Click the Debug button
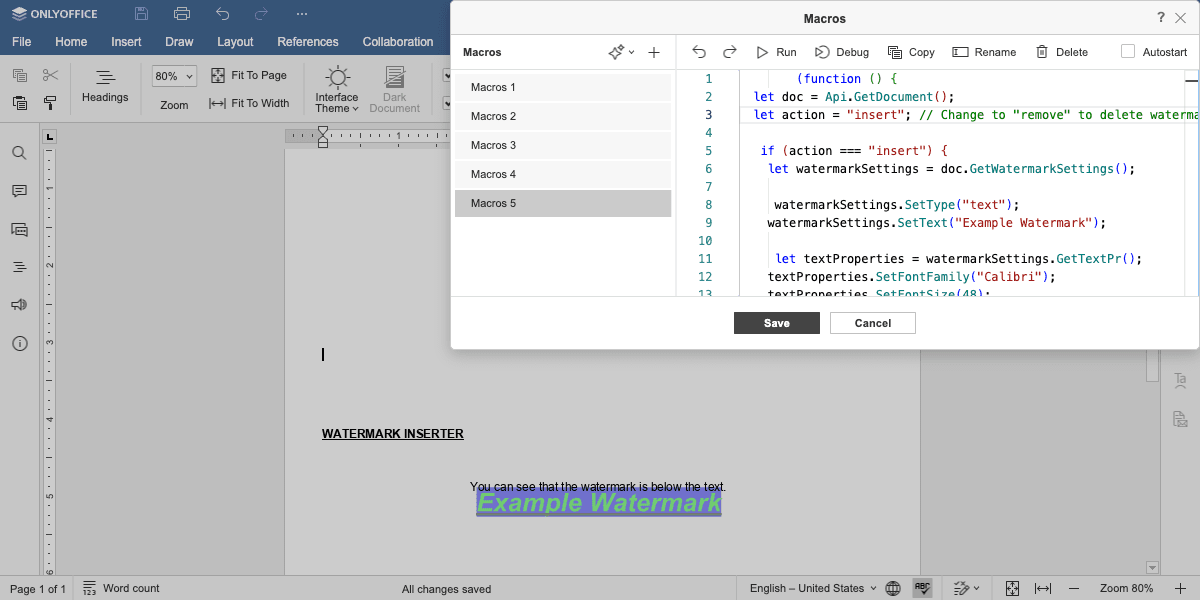The width and height of the screenshot is (1200, 600). (841, 52)
